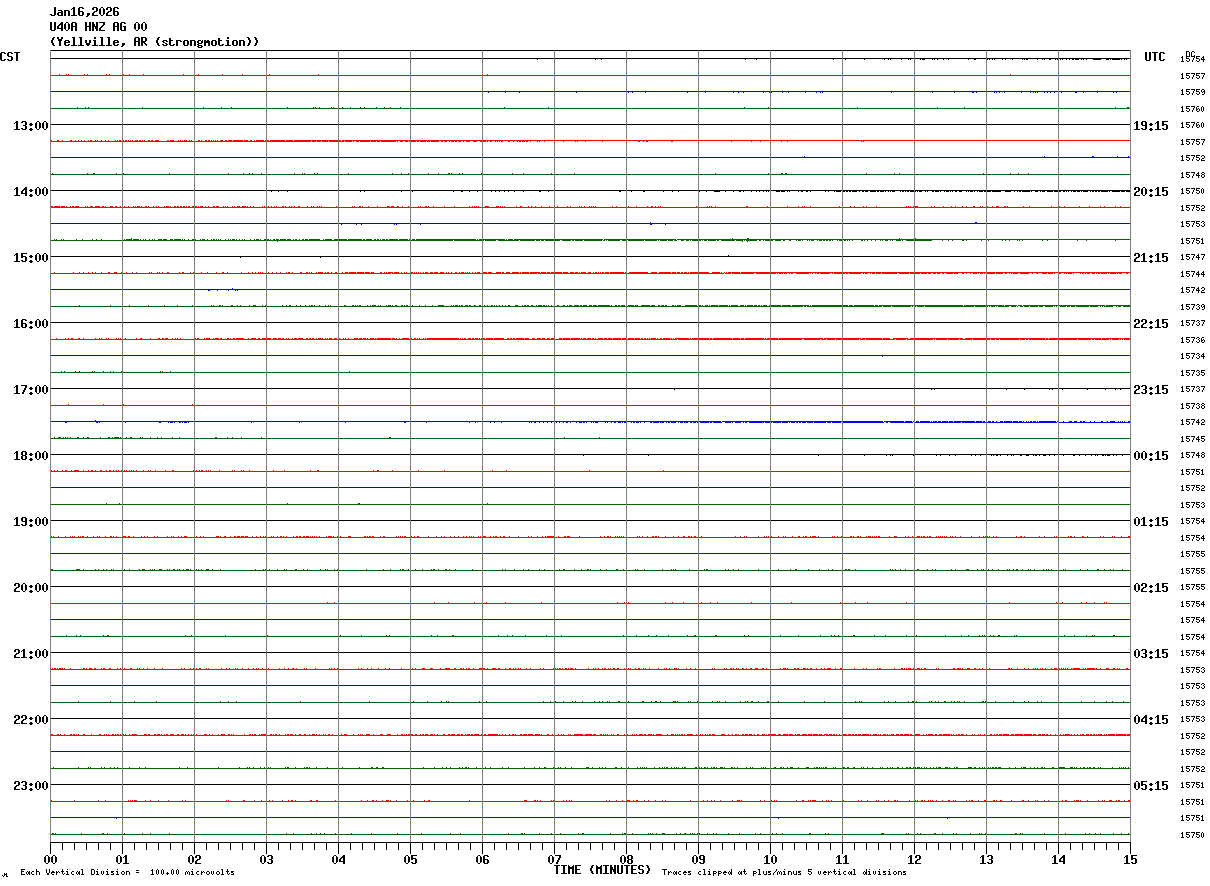Select the 21:00 CST time label
The height and width of the screenshot is (886, 1210).
coord(31,654)
